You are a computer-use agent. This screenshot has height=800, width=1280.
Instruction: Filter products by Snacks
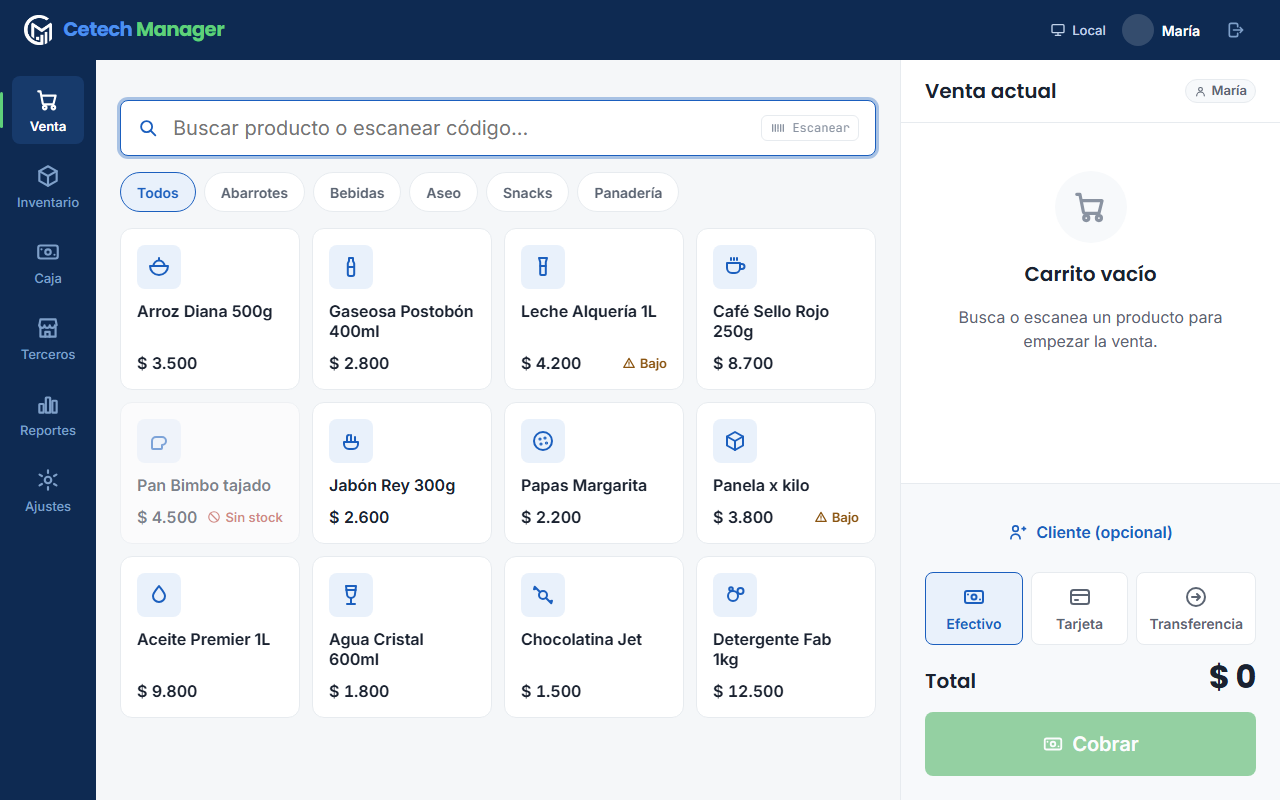point(527,193)
